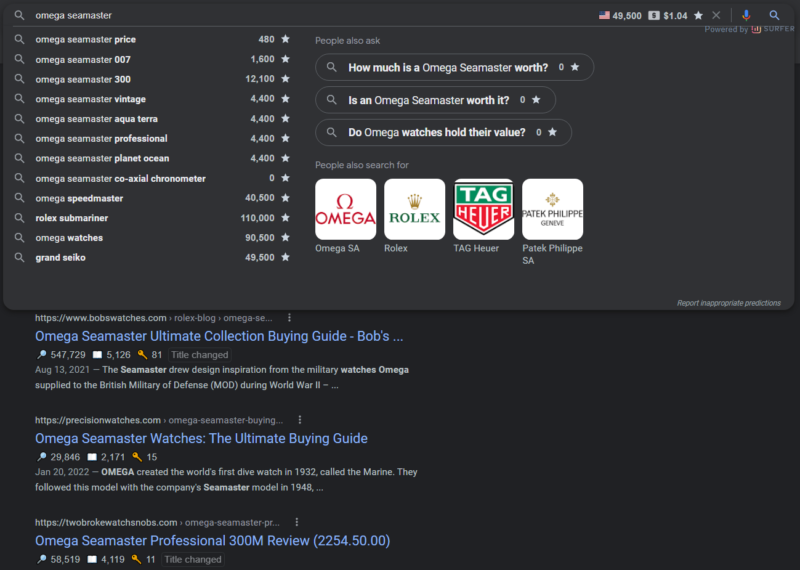This screenshot has width=800, height=570.
Task: Star the omega seamaster planet ocean keyword
Action: coord(286,158)
